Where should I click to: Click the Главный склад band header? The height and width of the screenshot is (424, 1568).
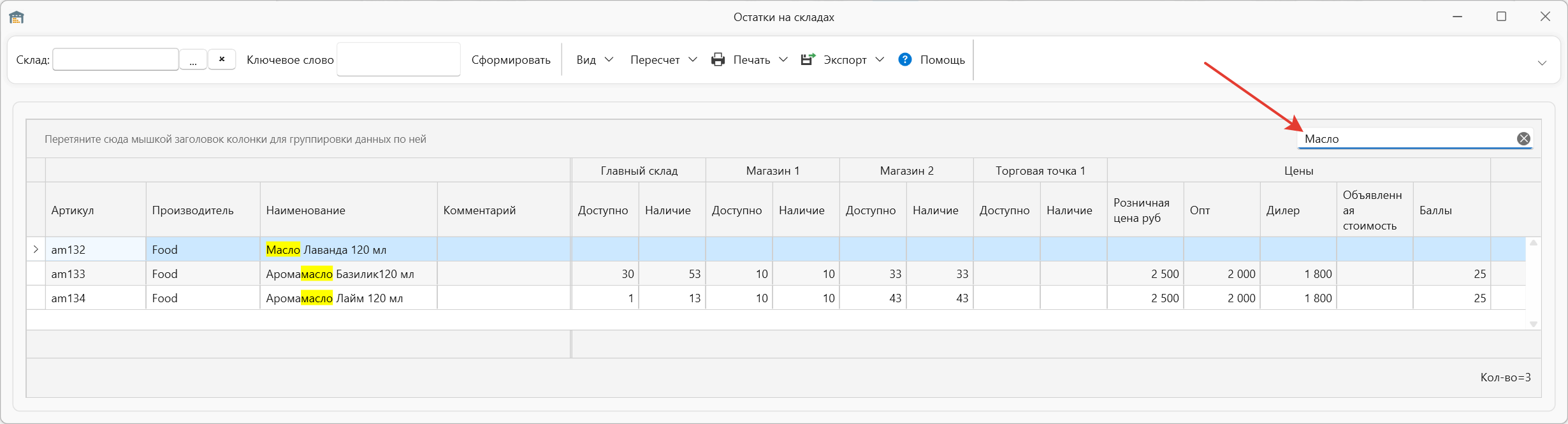point(639,170)
